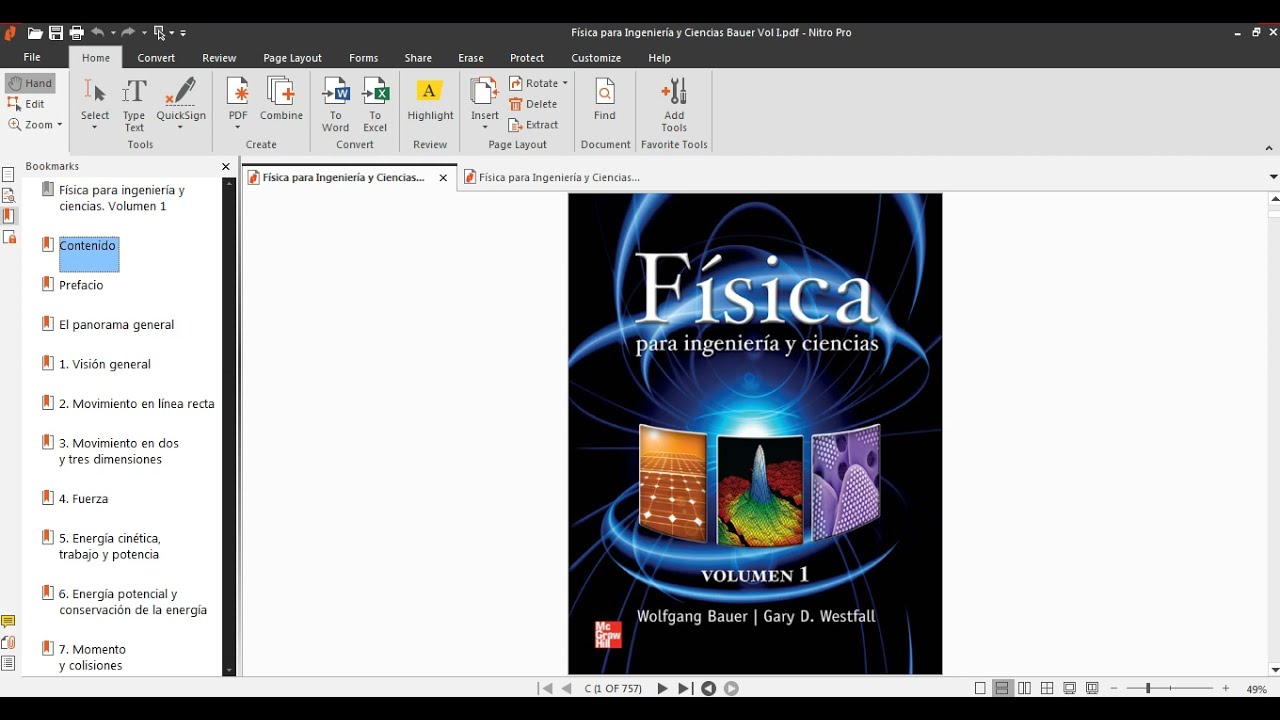Convert PDF To Word
1280x720 pixels.
click(x=335, y=104)
